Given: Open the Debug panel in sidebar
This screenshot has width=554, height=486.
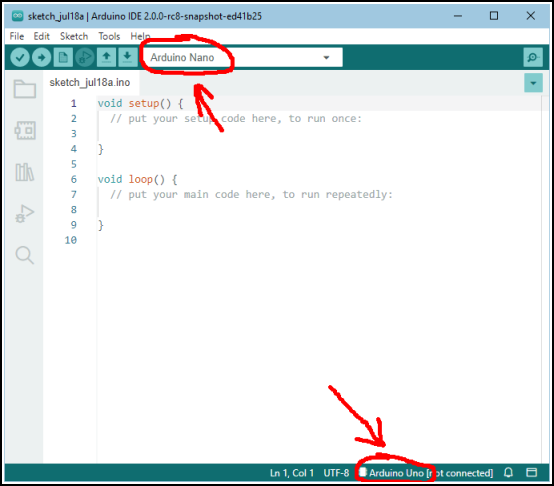Looking at the screenshot, I should point(25,214).
